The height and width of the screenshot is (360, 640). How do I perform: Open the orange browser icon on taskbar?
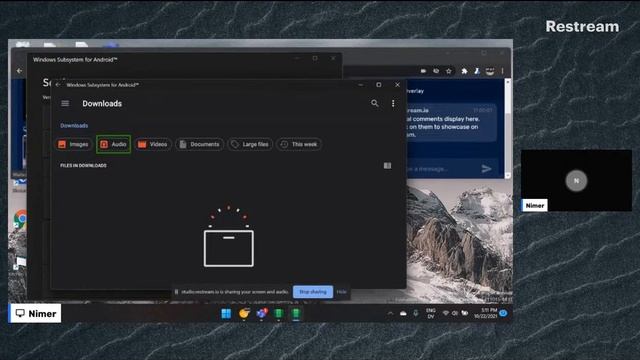coord(244,313)
